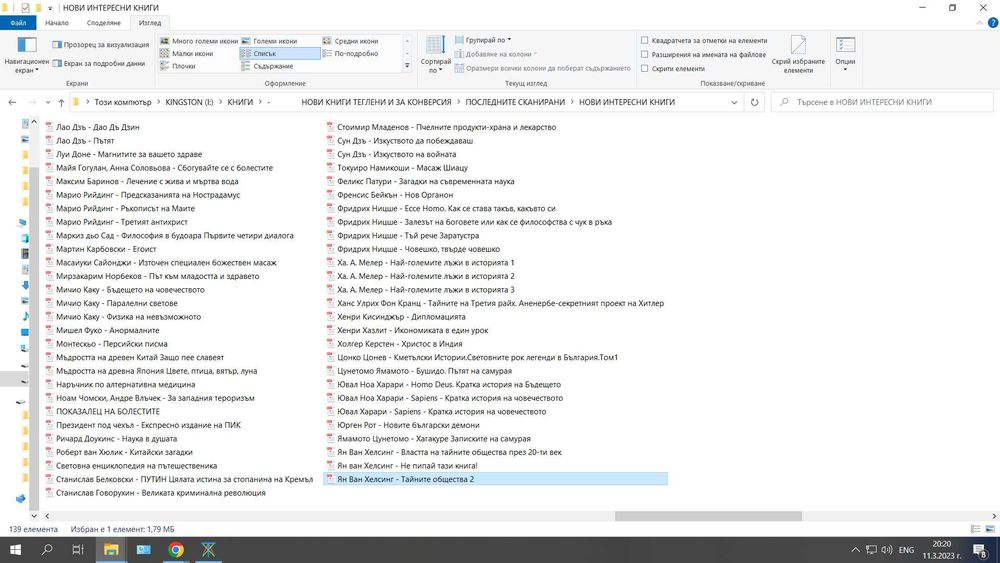This screenshot has width=1000, height=563.
Task: Open the Файл tab
Action: click(x=18, y=22)
